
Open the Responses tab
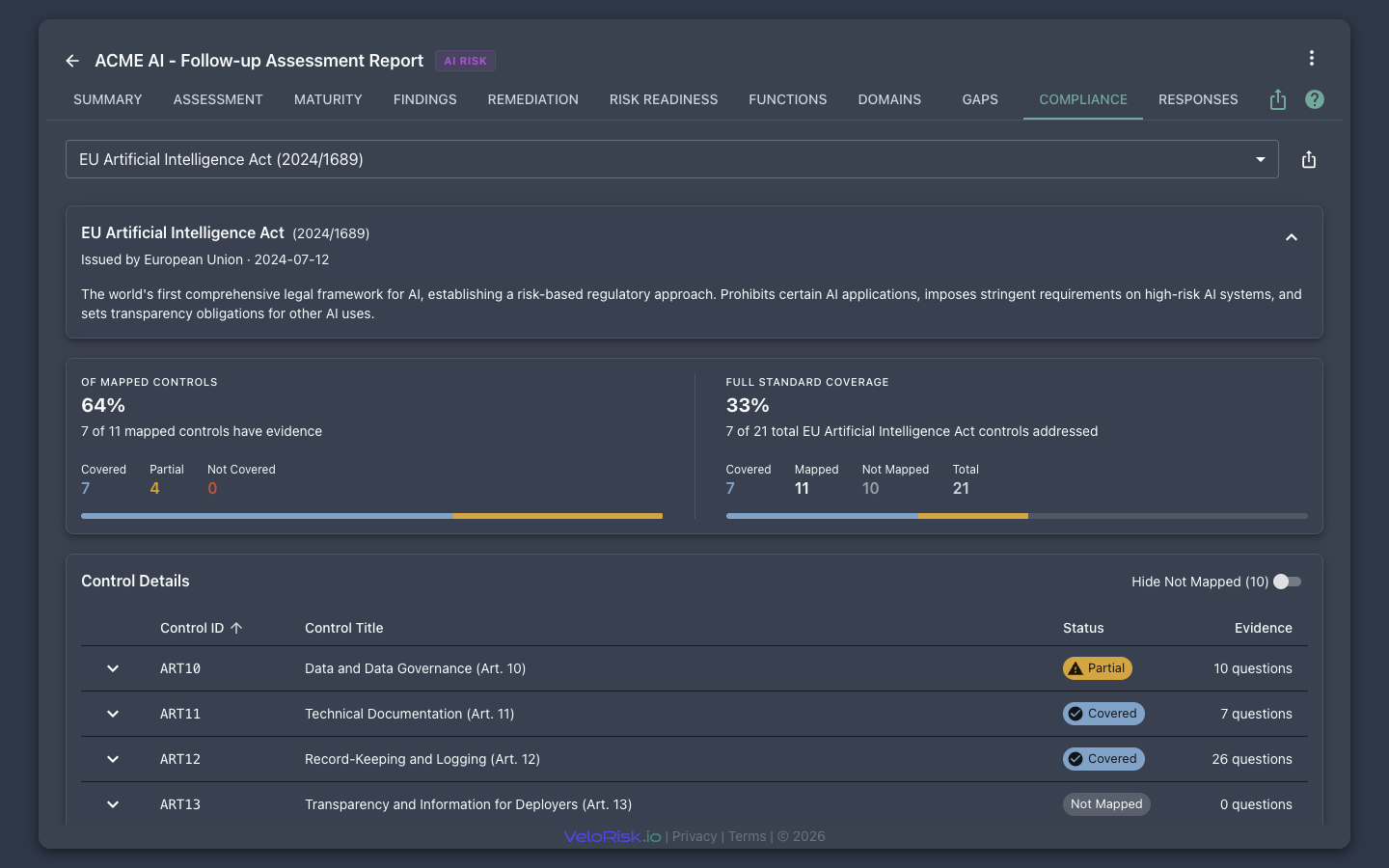coord(1198,99)
